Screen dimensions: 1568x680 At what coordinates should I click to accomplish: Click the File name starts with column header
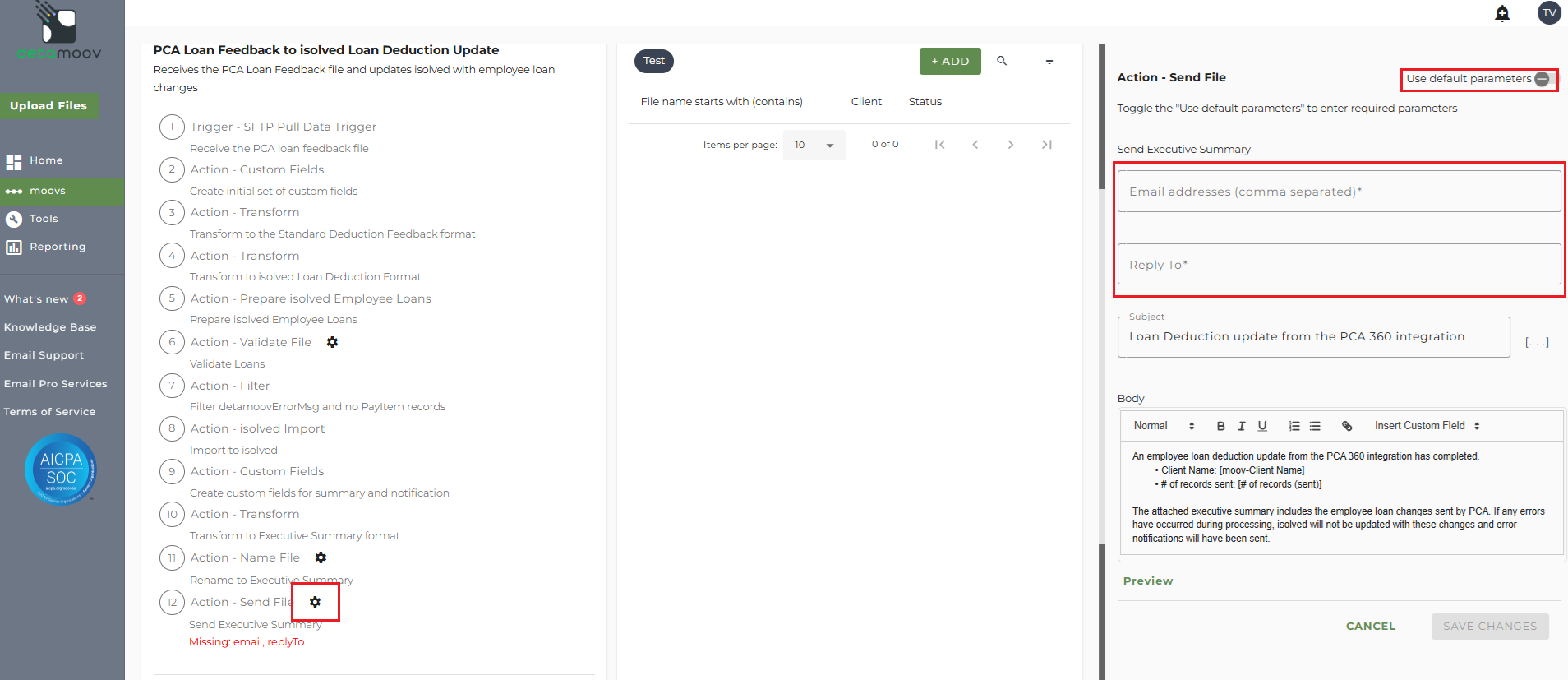click(x=722, y=102)
